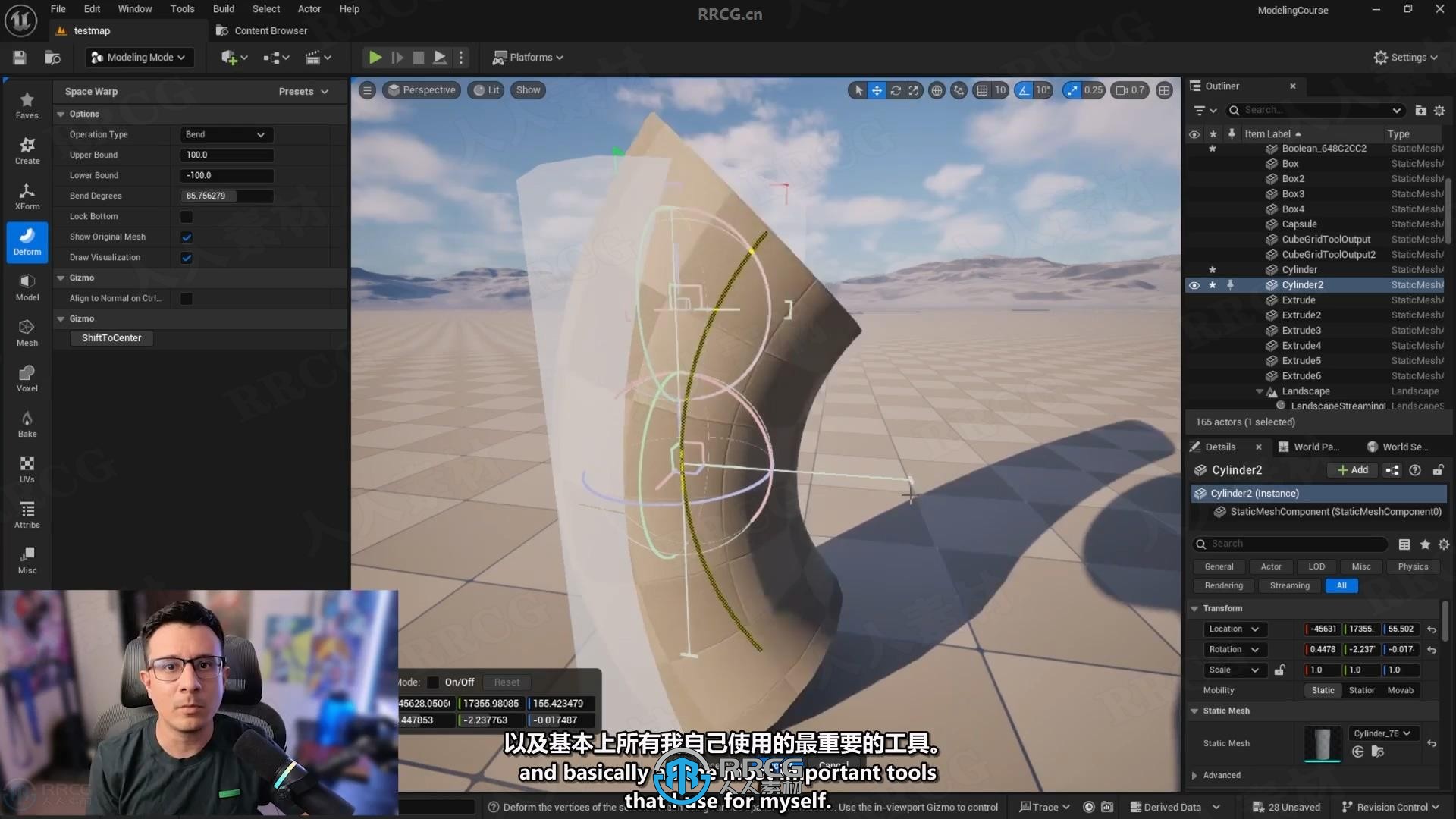Select the Physics filter tab

[1413, 567]
